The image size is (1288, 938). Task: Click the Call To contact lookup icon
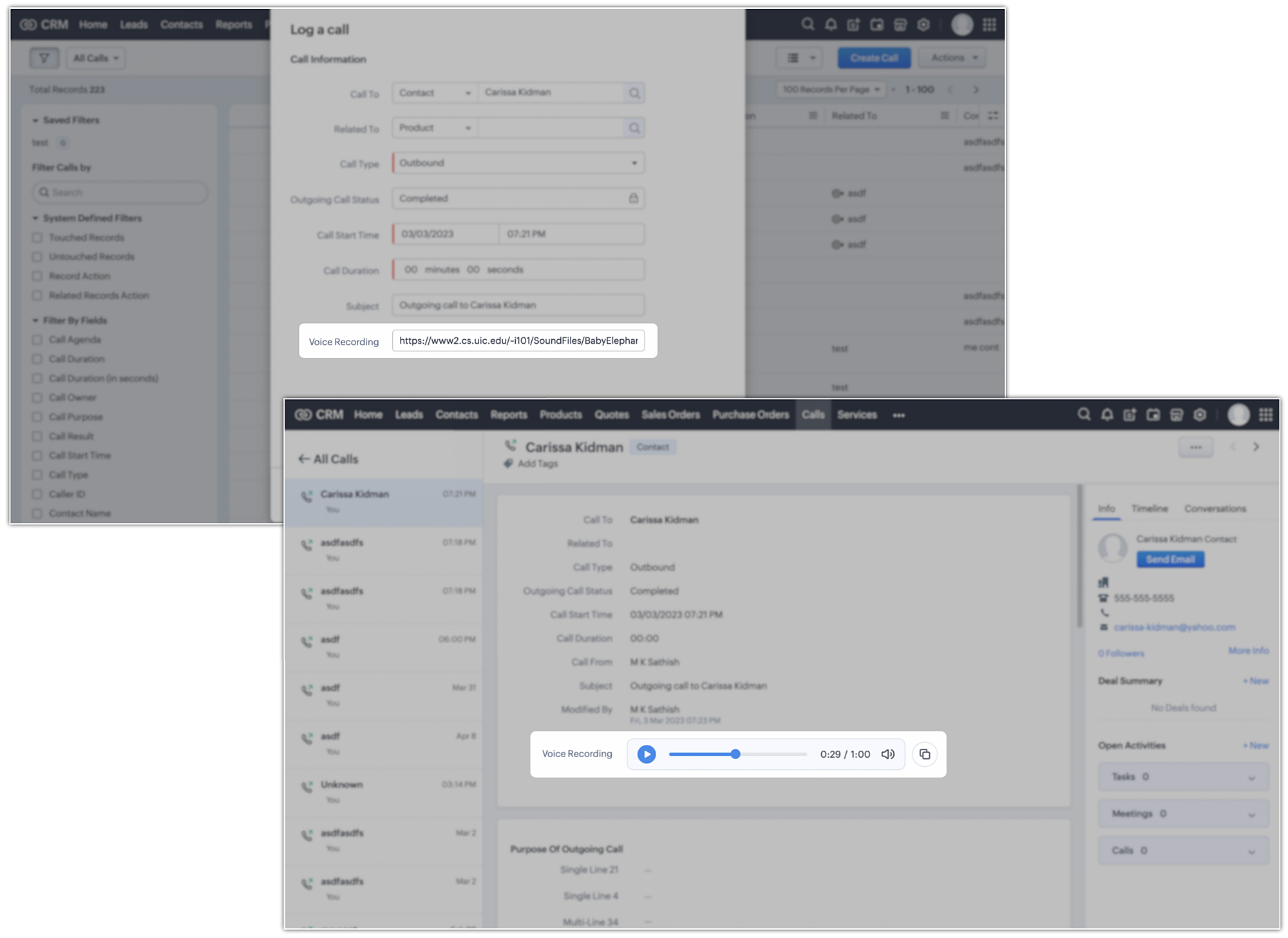tap(634, 93)
